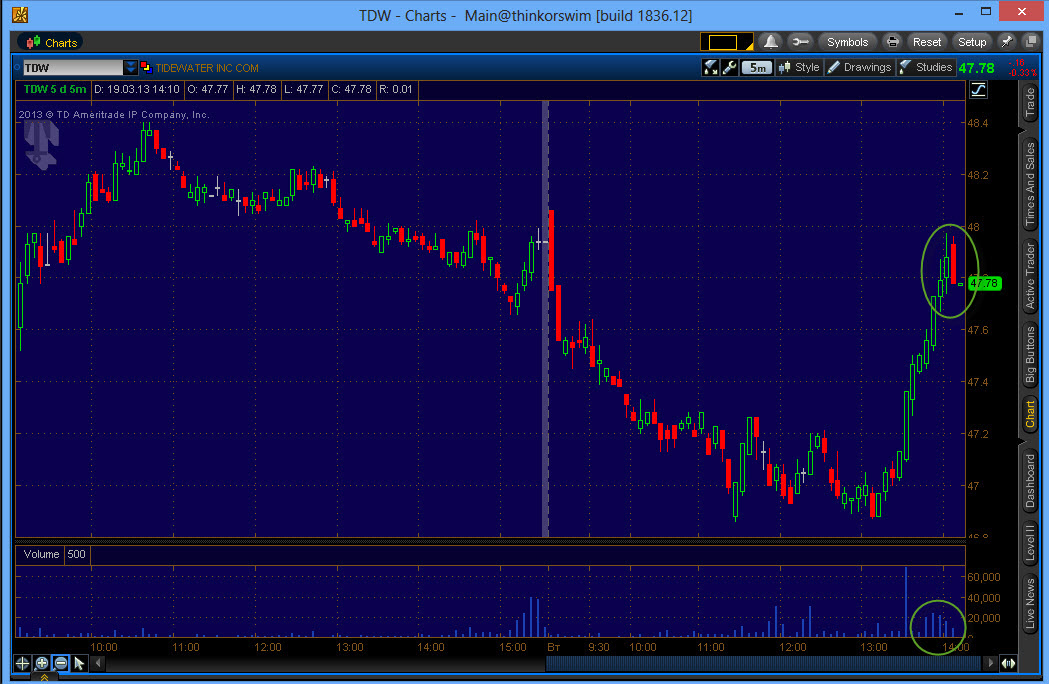Image resolution: width=1049 pixels, height=684 pixels.
Task: Open the Times And Sales side tab
Action: (x=1029, y=185)
